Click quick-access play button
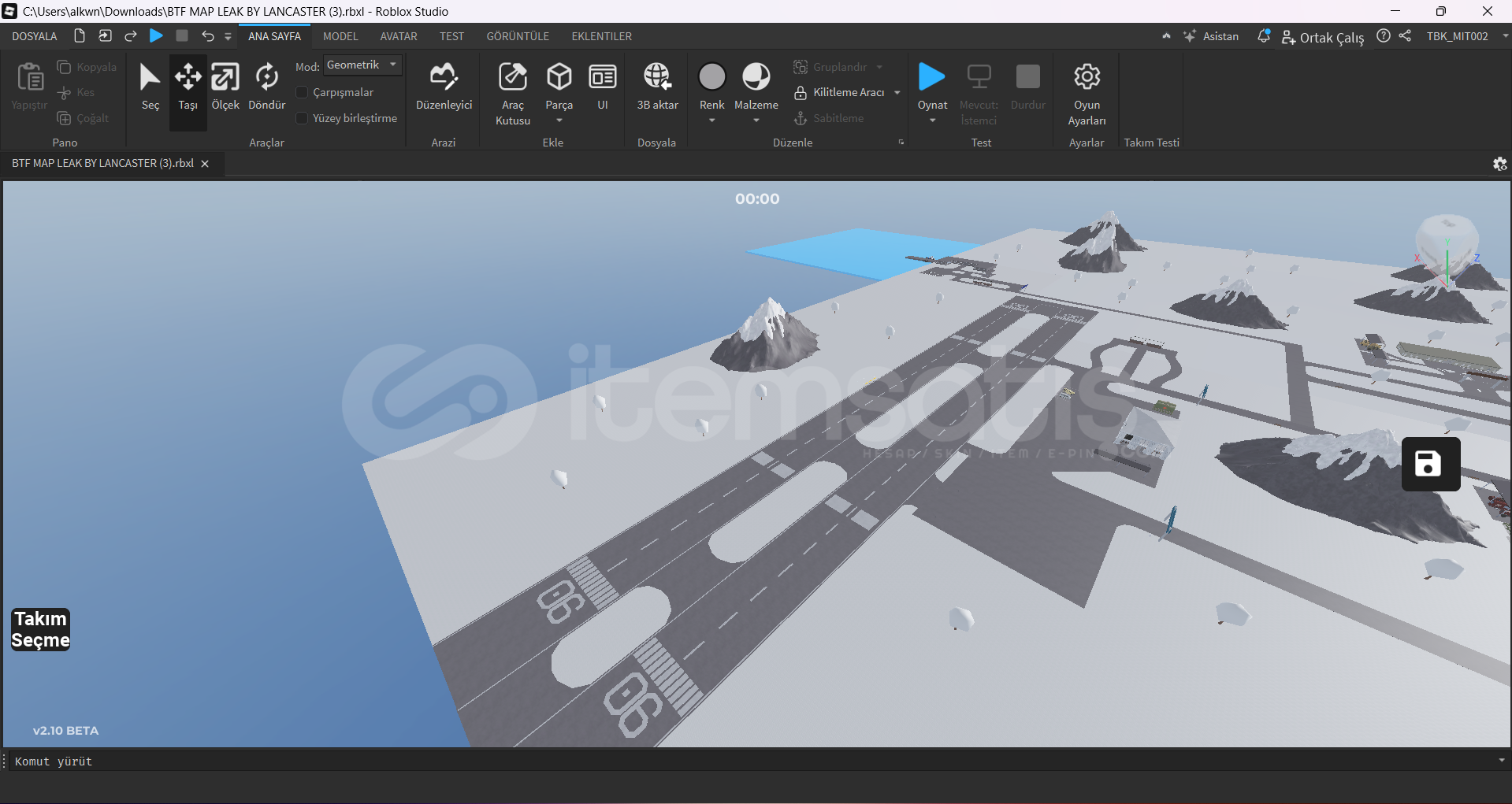Viewport: 1512px width, 804px height. pyautogui.click(x=156, y=36)
